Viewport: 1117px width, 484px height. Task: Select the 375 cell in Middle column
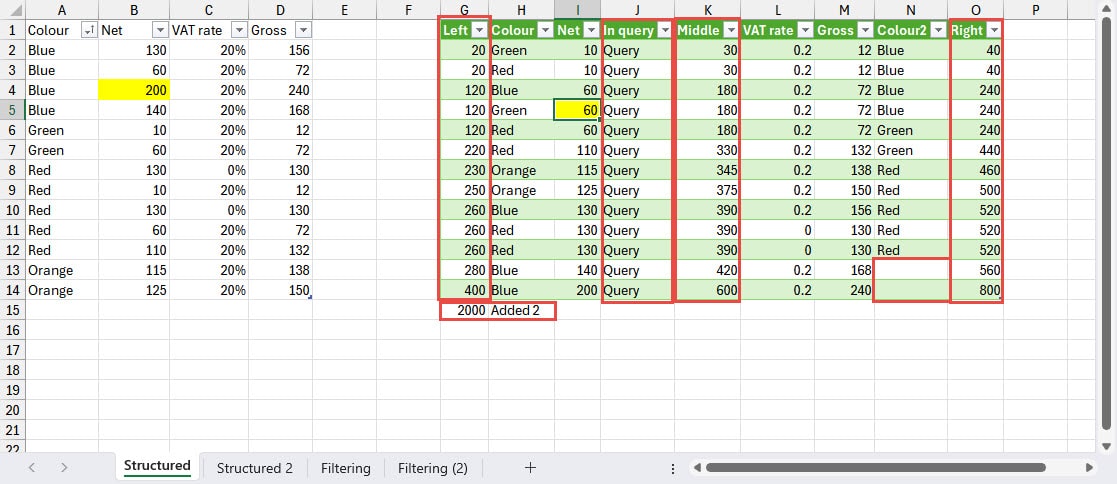(707, 190)
